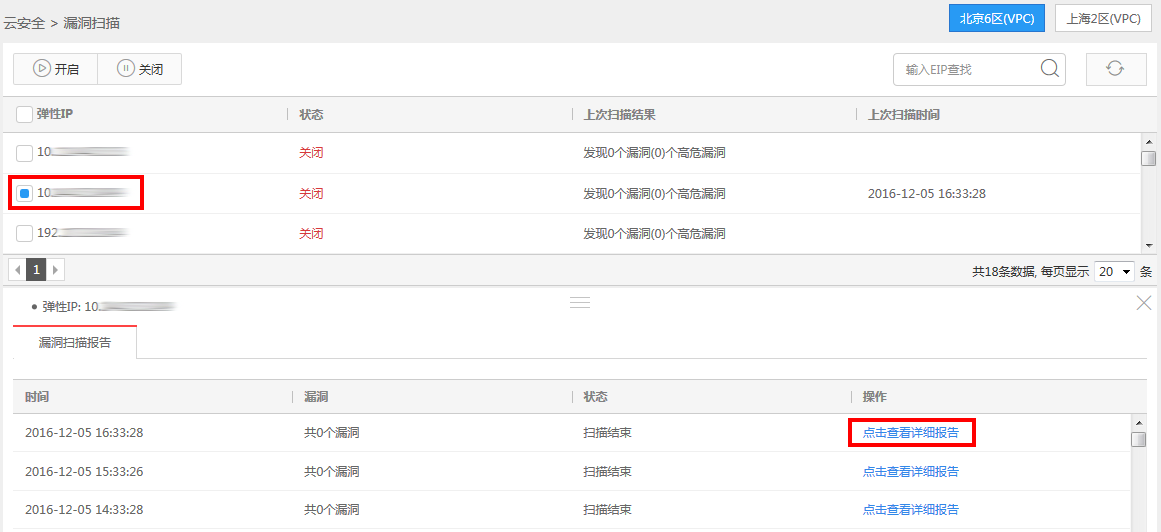Open detailed report for 16:33:28 scan
Image resolution: width=1161 pixels, height=532 pixels.
[910, 433]
